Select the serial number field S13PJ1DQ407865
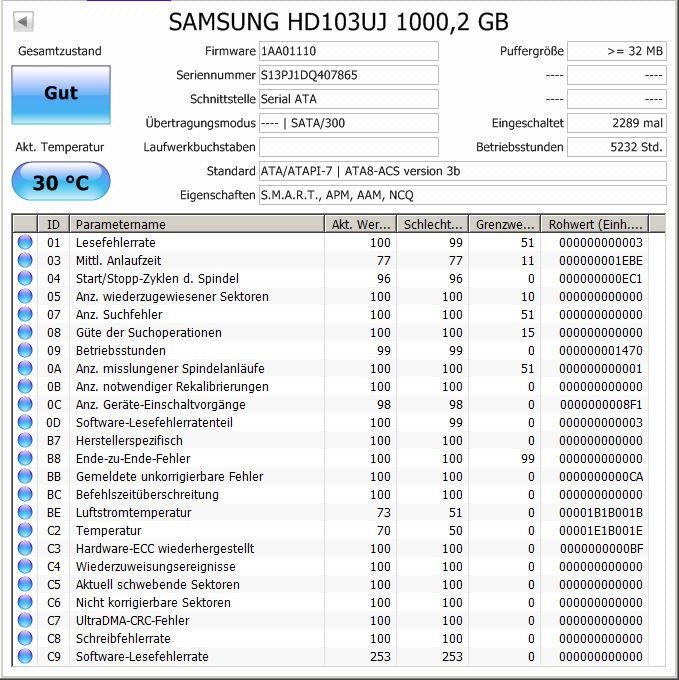 coord(349,75)
